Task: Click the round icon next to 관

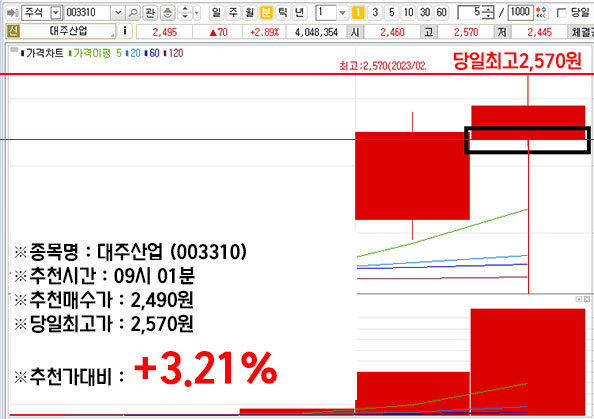Action: (x=167, y=13)
